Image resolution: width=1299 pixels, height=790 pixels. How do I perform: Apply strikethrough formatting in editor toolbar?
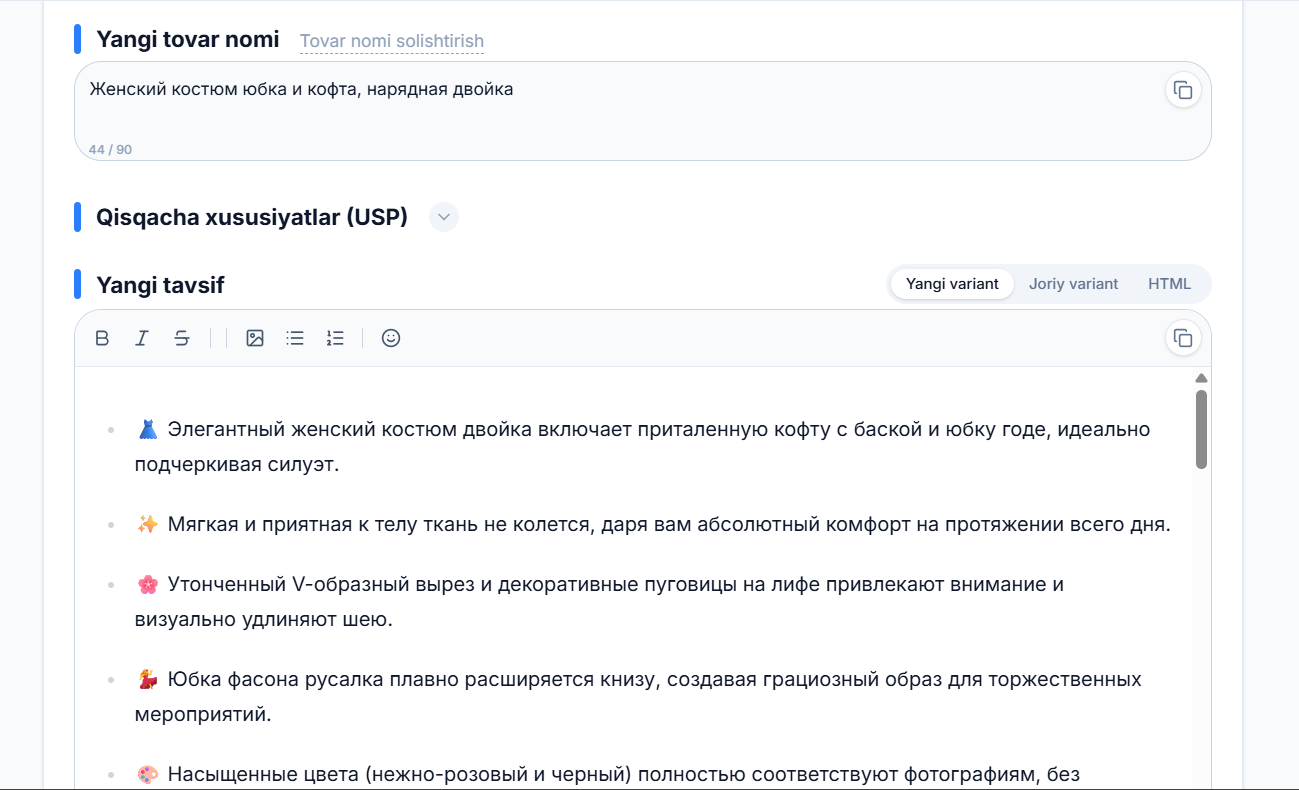pos(182,338)
